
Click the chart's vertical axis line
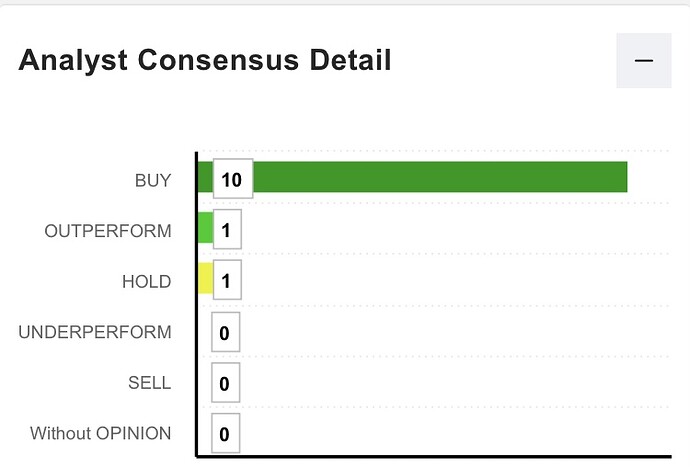(196, 300)
